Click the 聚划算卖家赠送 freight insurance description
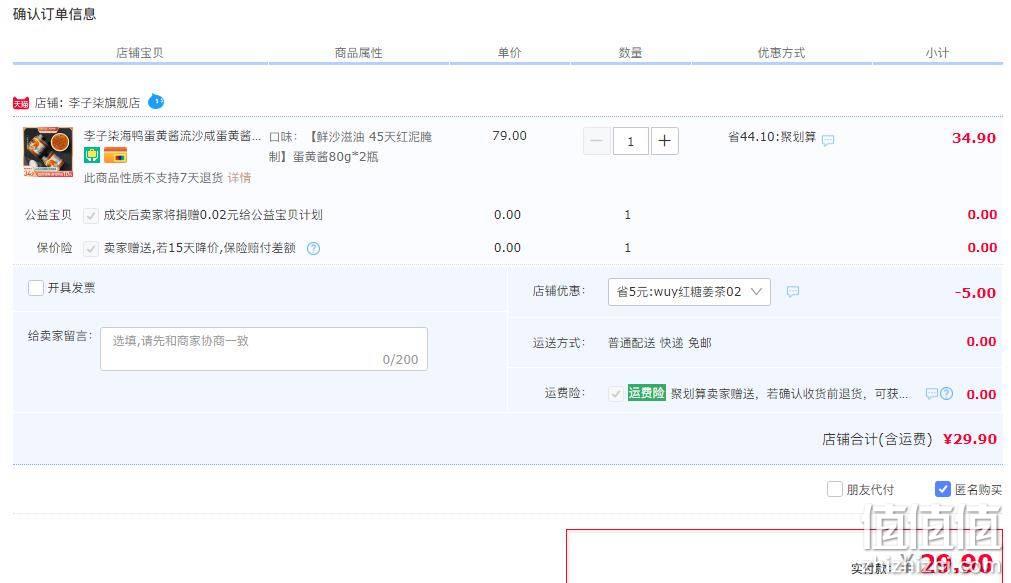1011x583 pixels. coord(789,393)
